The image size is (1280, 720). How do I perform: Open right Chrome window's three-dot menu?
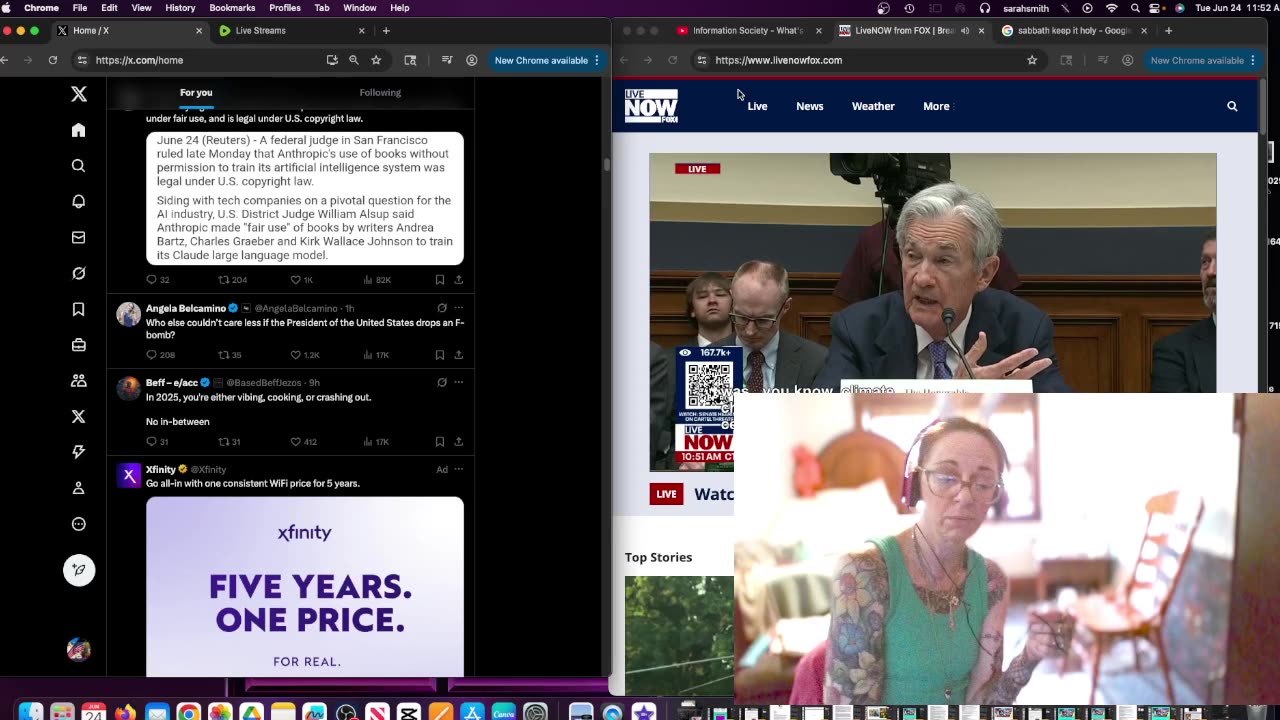[1253, 60]
